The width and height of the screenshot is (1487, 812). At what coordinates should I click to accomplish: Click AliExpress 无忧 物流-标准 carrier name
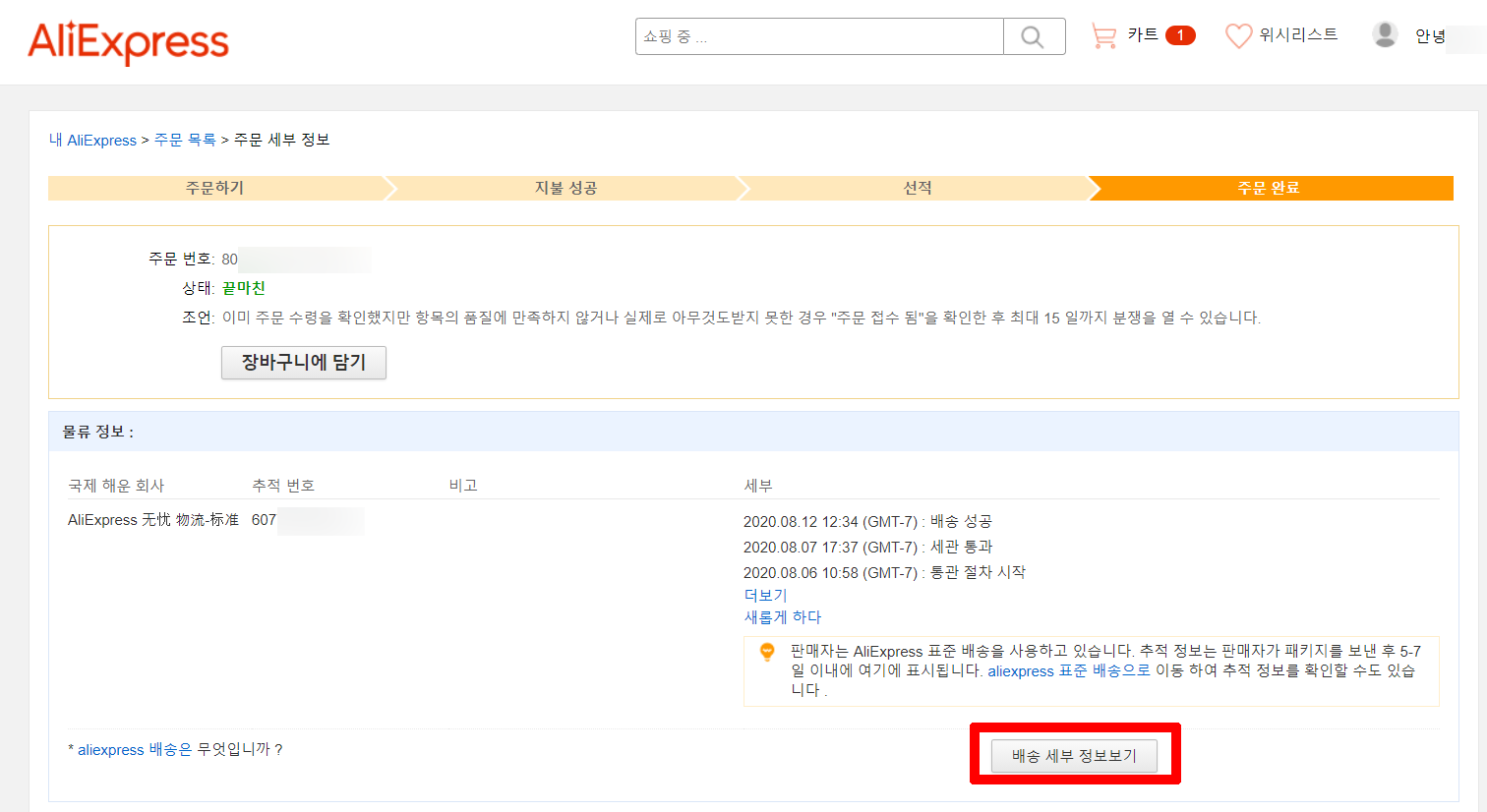pyautogui.click(x=153, y=520)
